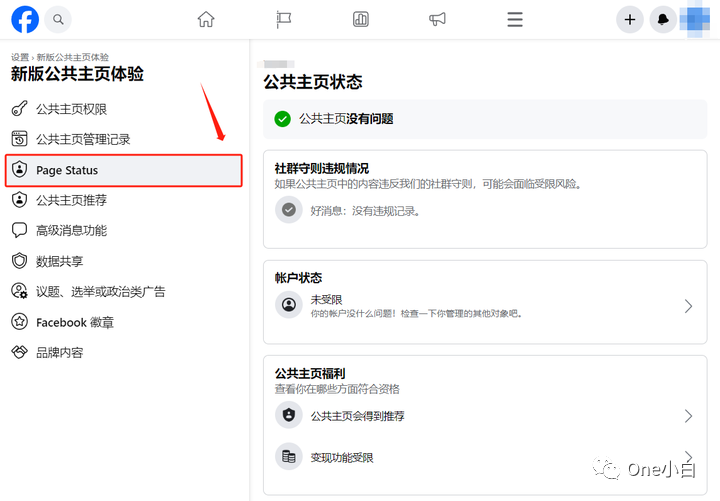Click the 公共主页福利 heading

click(310, 373)
